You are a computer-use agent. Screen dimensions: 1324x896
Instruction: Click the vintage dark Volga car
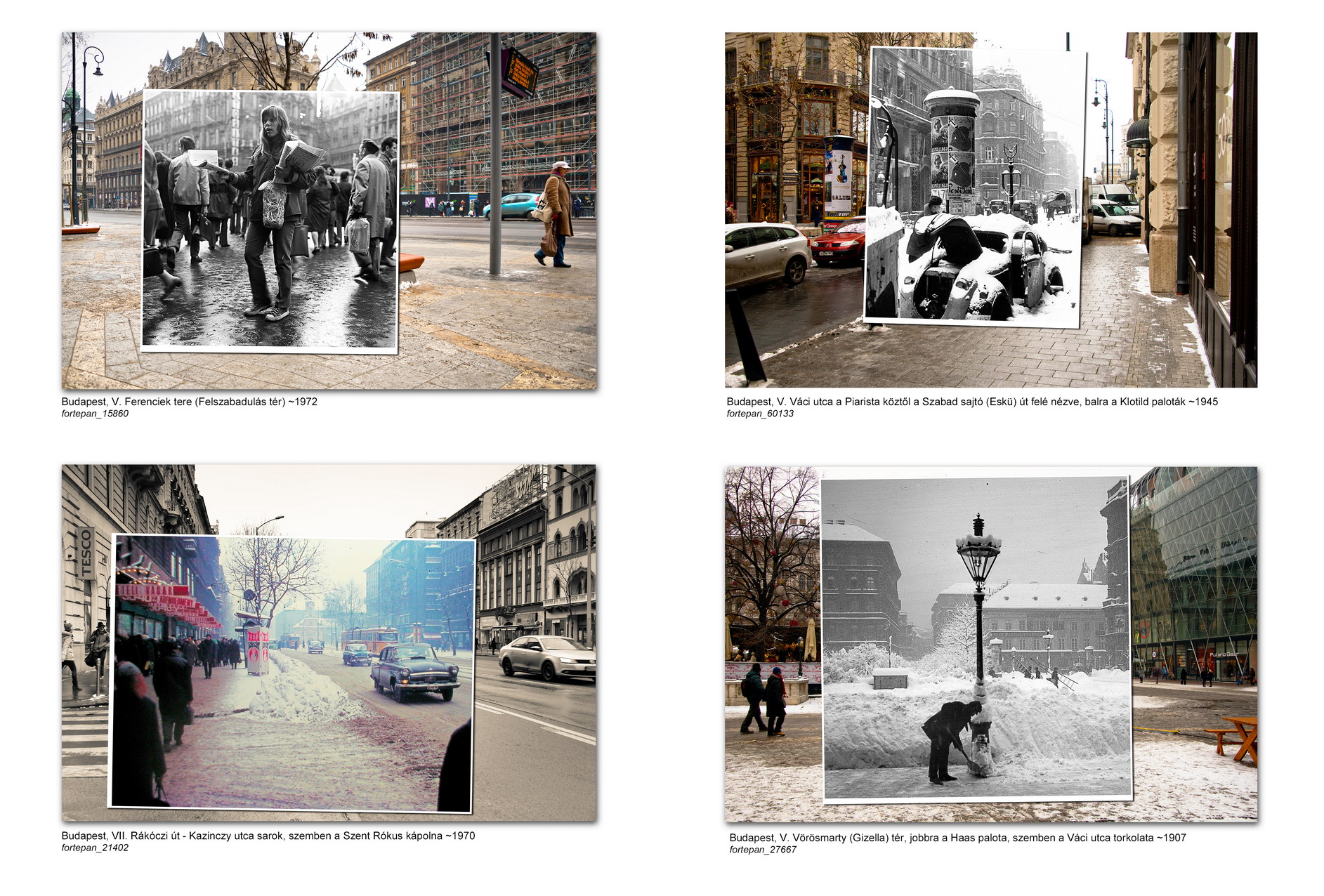click(x=415, y=672)
